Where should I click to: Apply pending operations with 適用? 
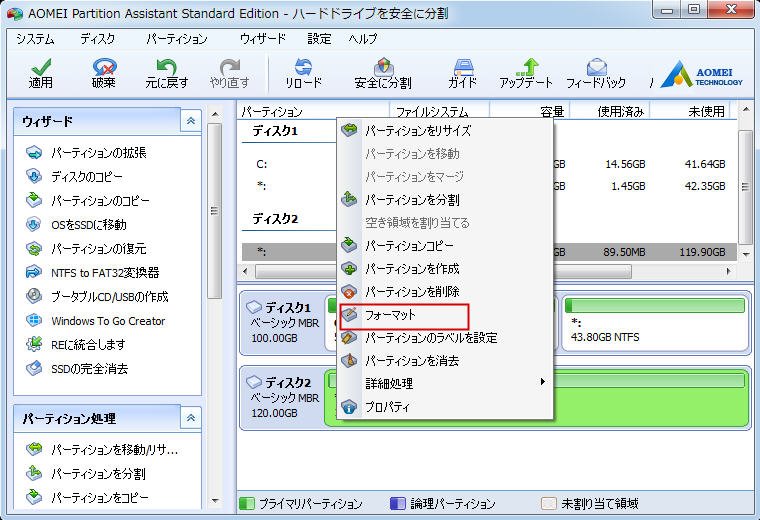(x=41, y=74)
